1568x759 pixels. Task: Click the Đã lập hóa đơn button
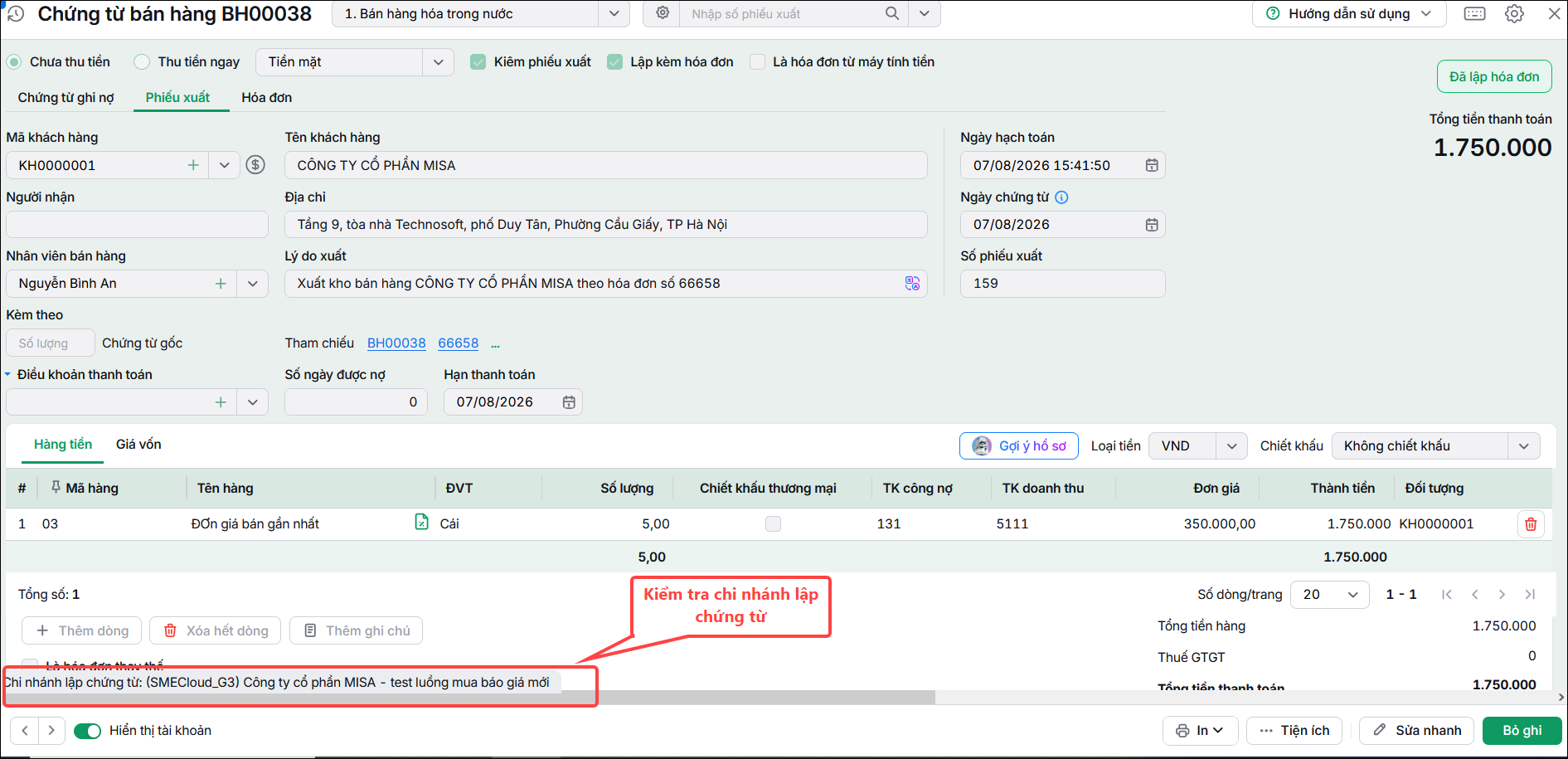click(1494, 77)
